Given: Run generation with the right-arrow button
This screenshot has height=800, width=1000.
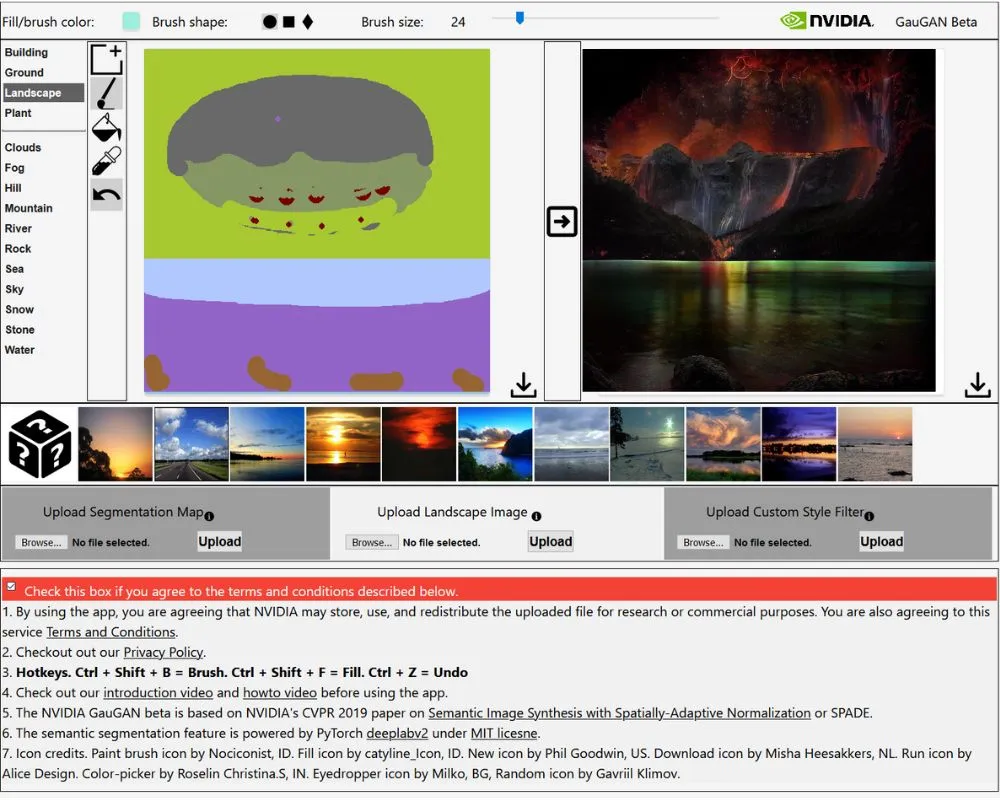Looking at the screenshot, I should point(562,221).
